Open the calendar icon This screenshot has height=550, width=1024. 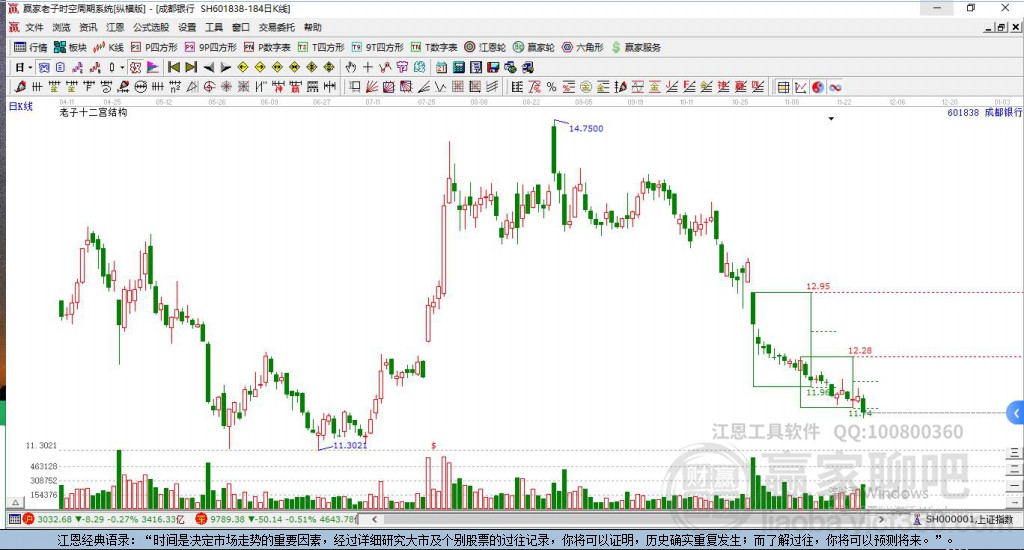tap(441, 67)
